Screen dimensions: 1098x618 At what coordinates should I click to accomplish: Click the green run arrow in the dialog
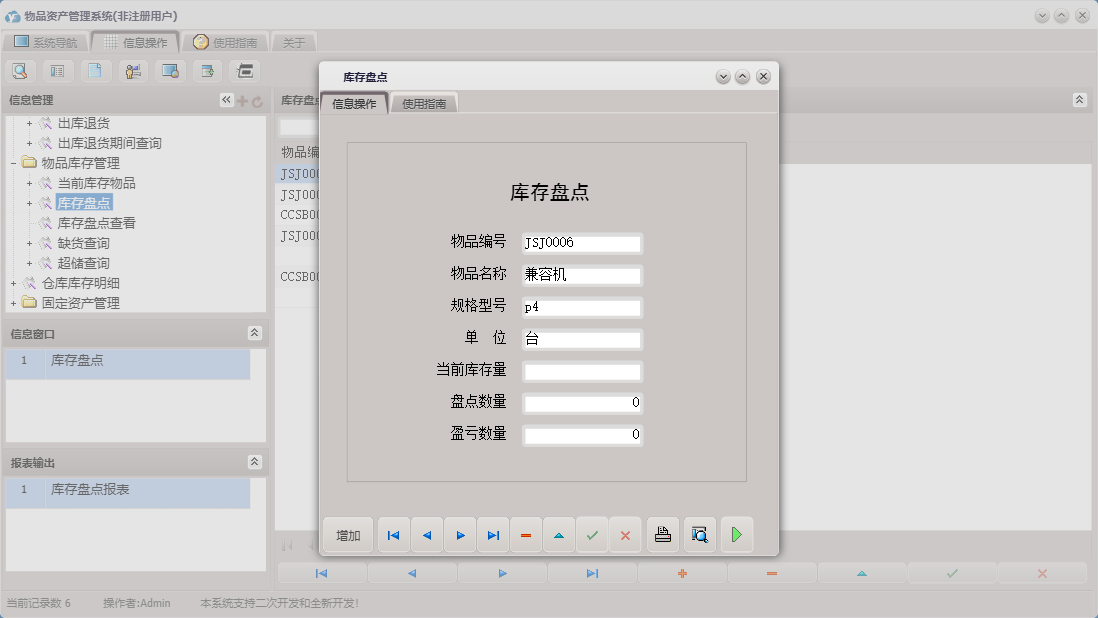737,534
